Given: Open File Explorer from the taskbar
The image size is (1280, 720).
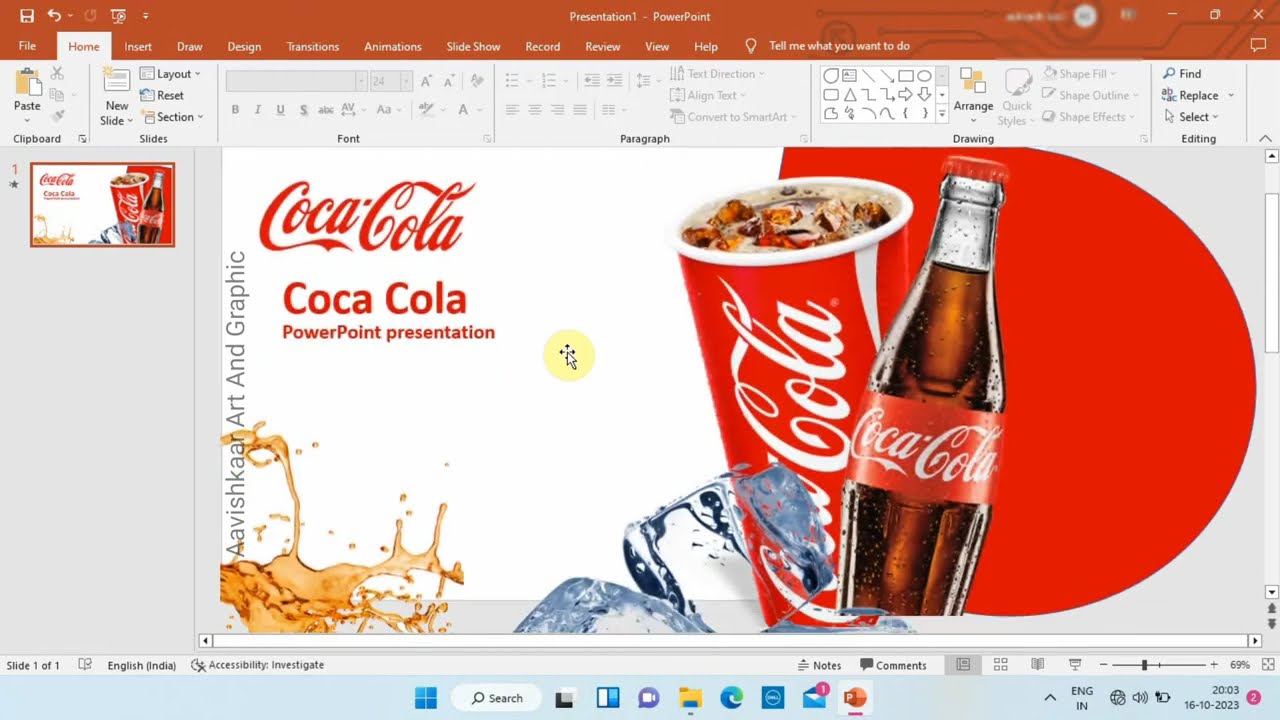Looking at the screenshot, I should pyautogui.click(x=690, y=698).
